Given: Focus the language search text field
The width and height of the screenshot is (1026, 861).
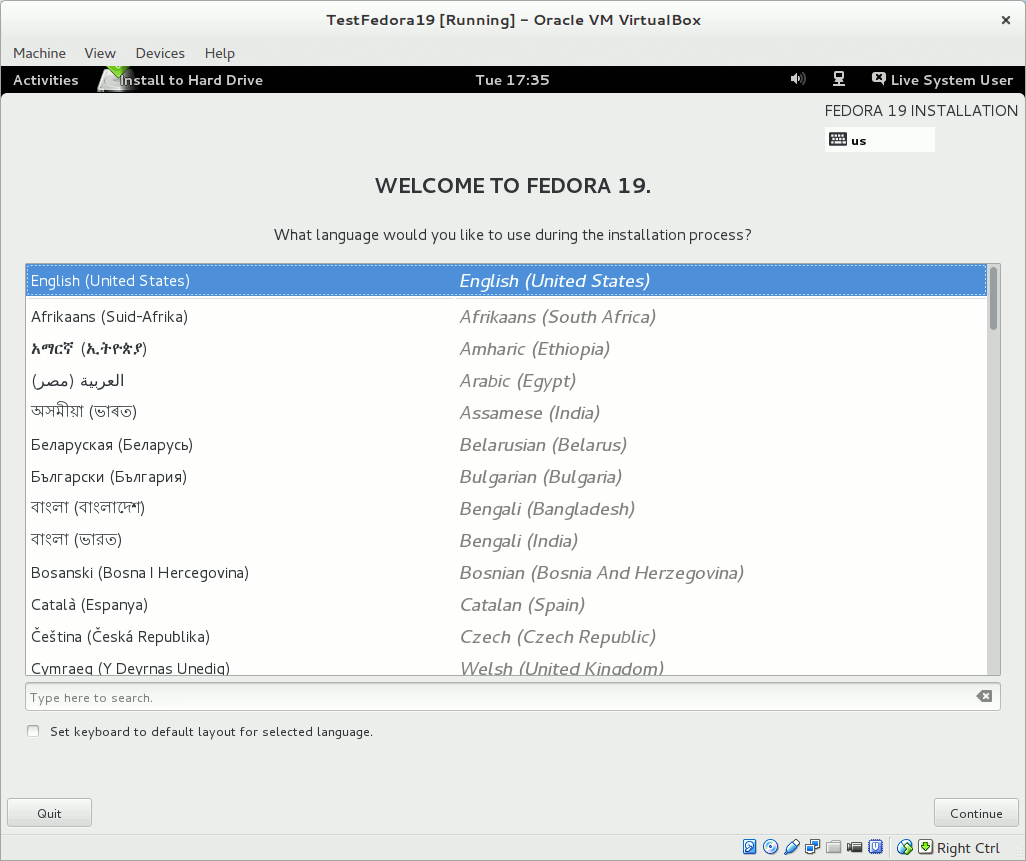Looking at the screenshot, I should point(500,697).
